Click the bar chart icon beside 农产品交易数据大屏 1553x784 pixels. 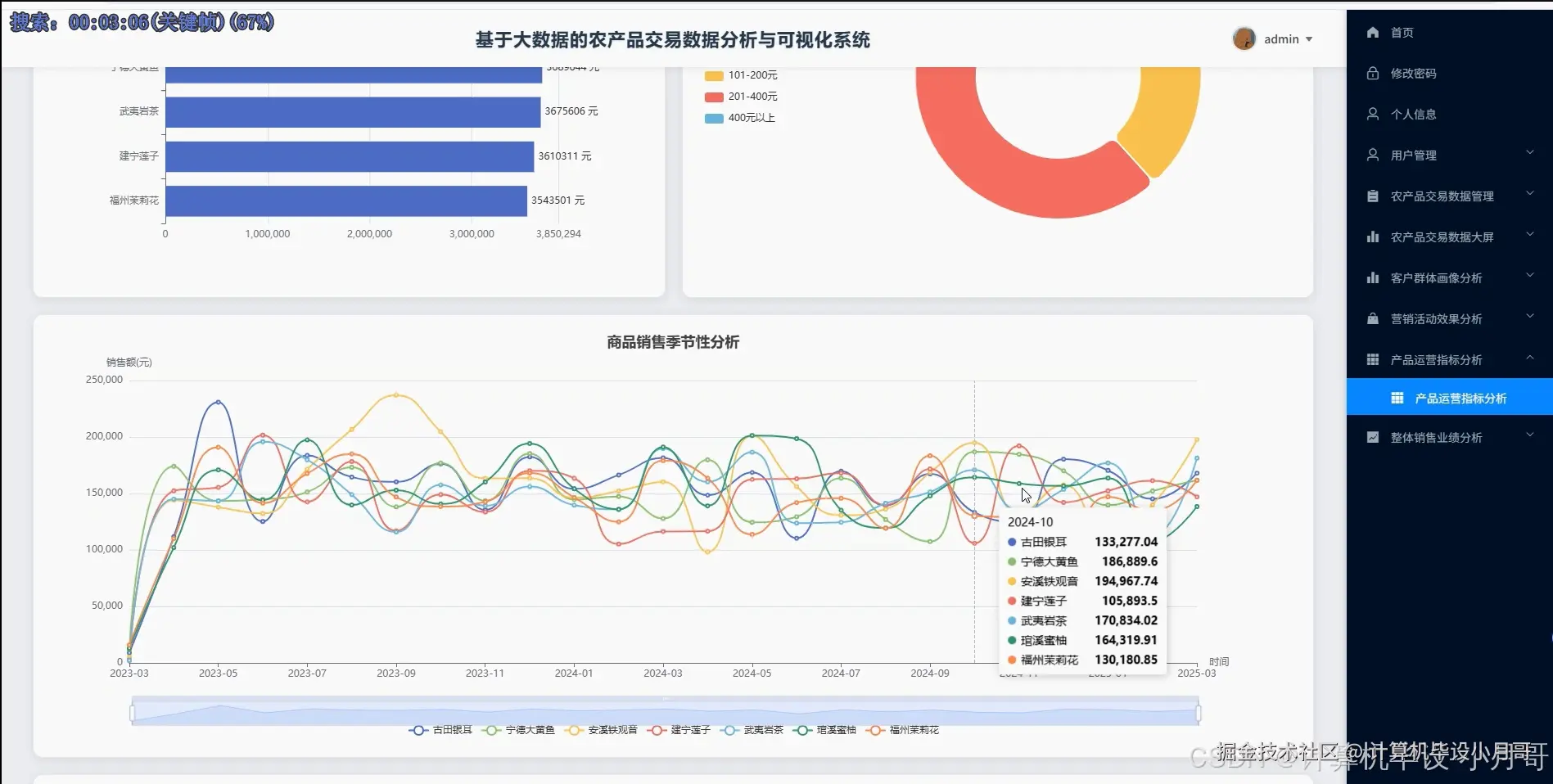pos(1373,237)
